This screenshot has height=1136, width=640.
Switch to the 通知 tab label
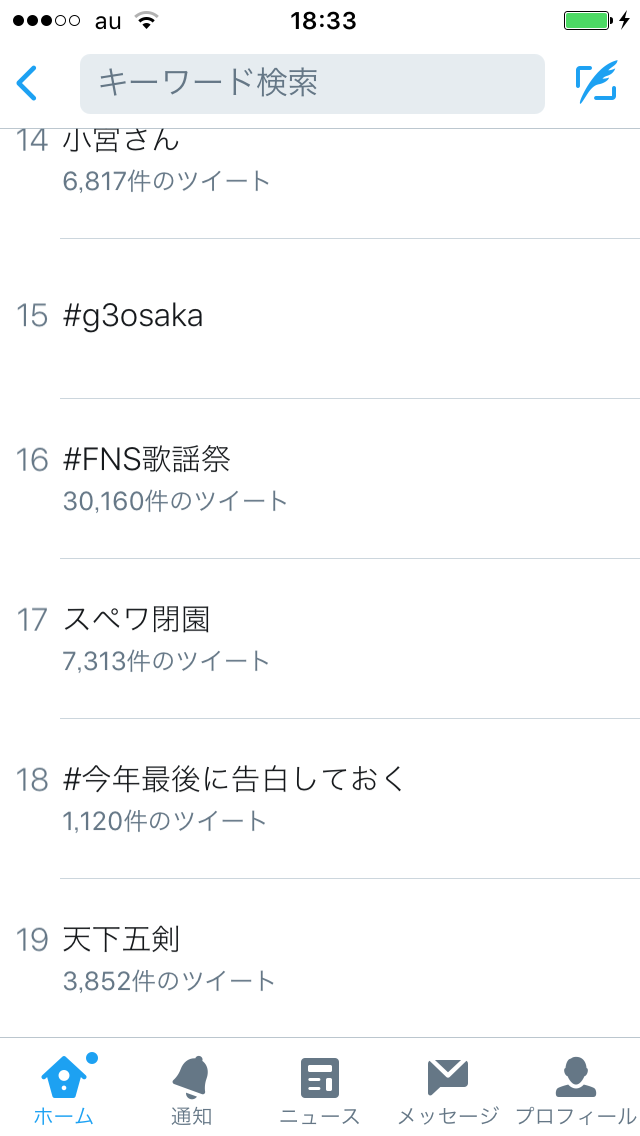[191, 1116]
